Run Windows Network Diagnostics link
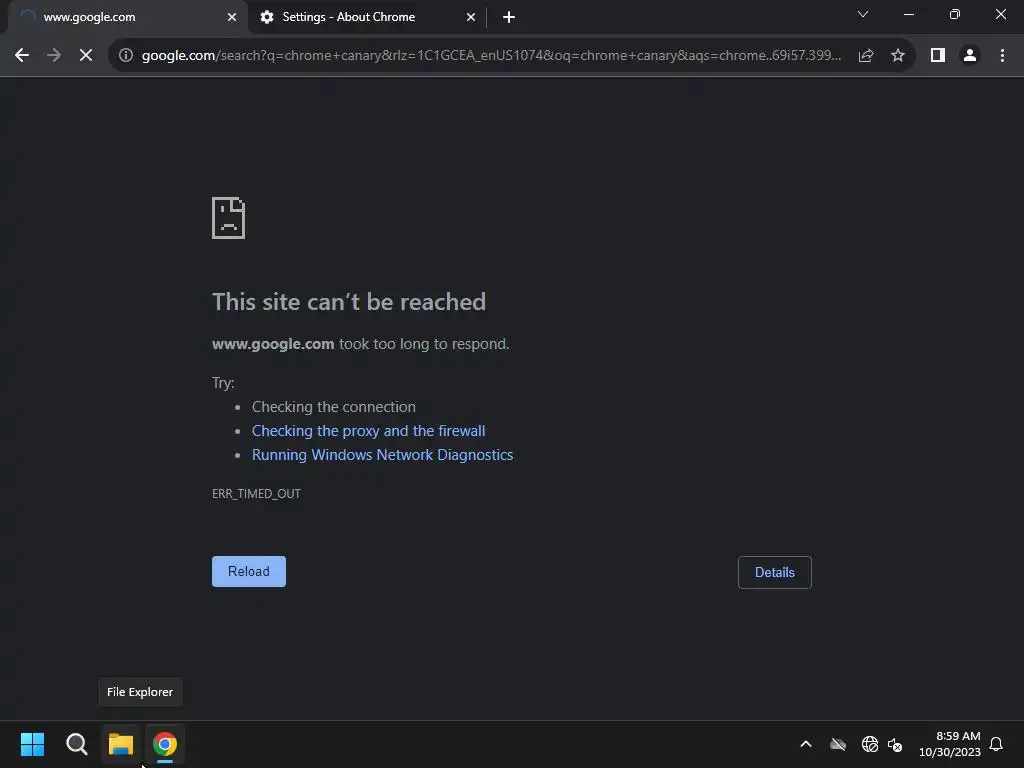 pyautogui.click(x=383, y=455)
